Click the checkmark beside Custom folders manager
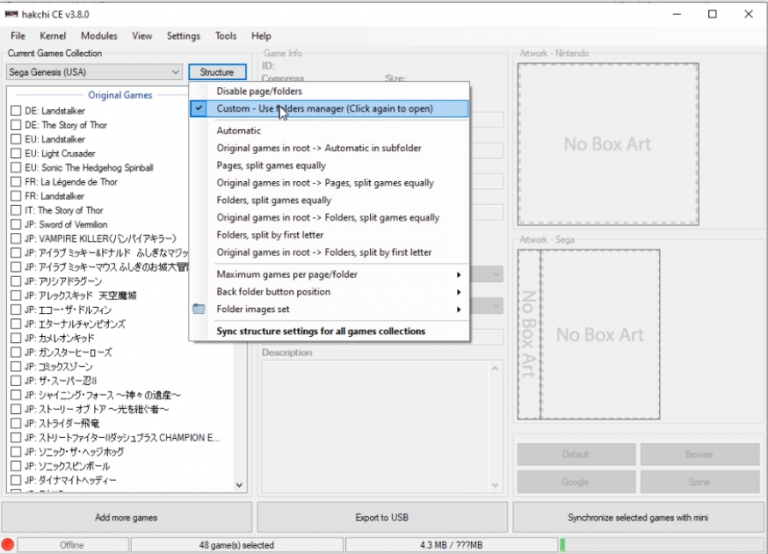This screenshot has width=768, height=554. 198,108
